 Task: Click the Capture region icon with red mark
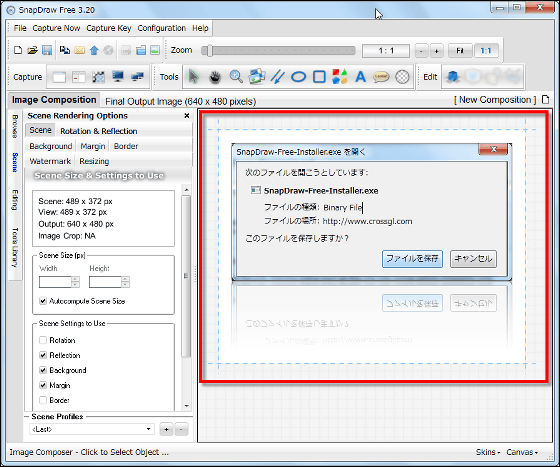click(79, 77)
